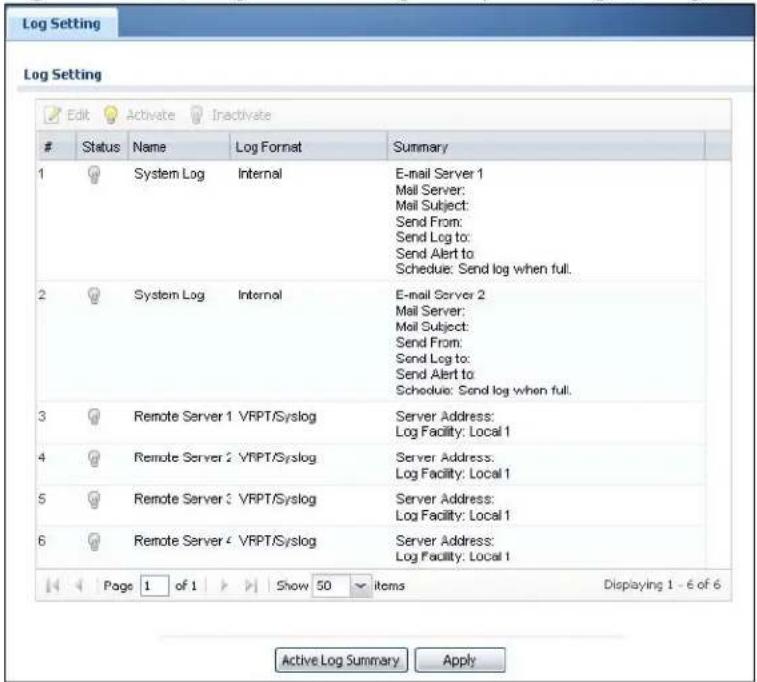This screenshot has height=682, width=757.
Task: Select the Log Setting tab
Action: point(62,24)
